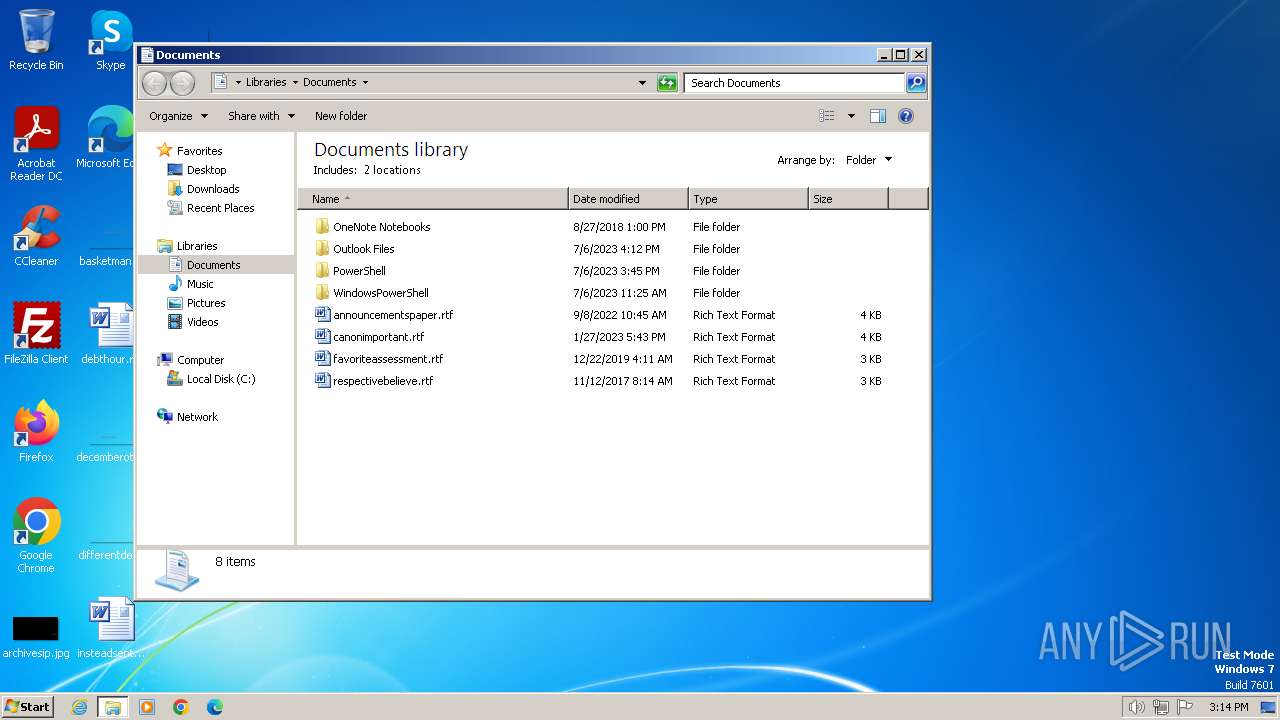The height and width of the screenshot is (720, 1280).
Task: Open archivesip.jpg on desktop
Action: click(x=36, y=634)
